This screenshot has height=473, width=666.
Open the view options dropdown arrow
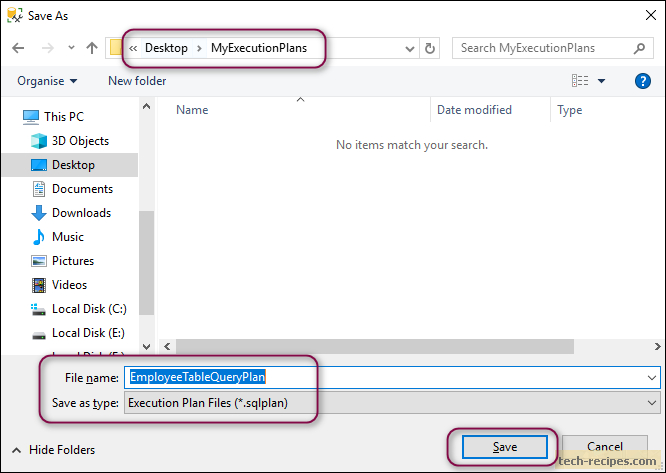tap(601, 81)
